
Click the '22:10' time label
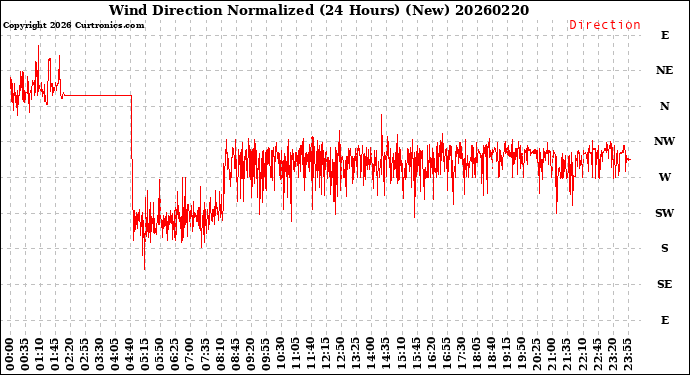[x=582, y=355]
